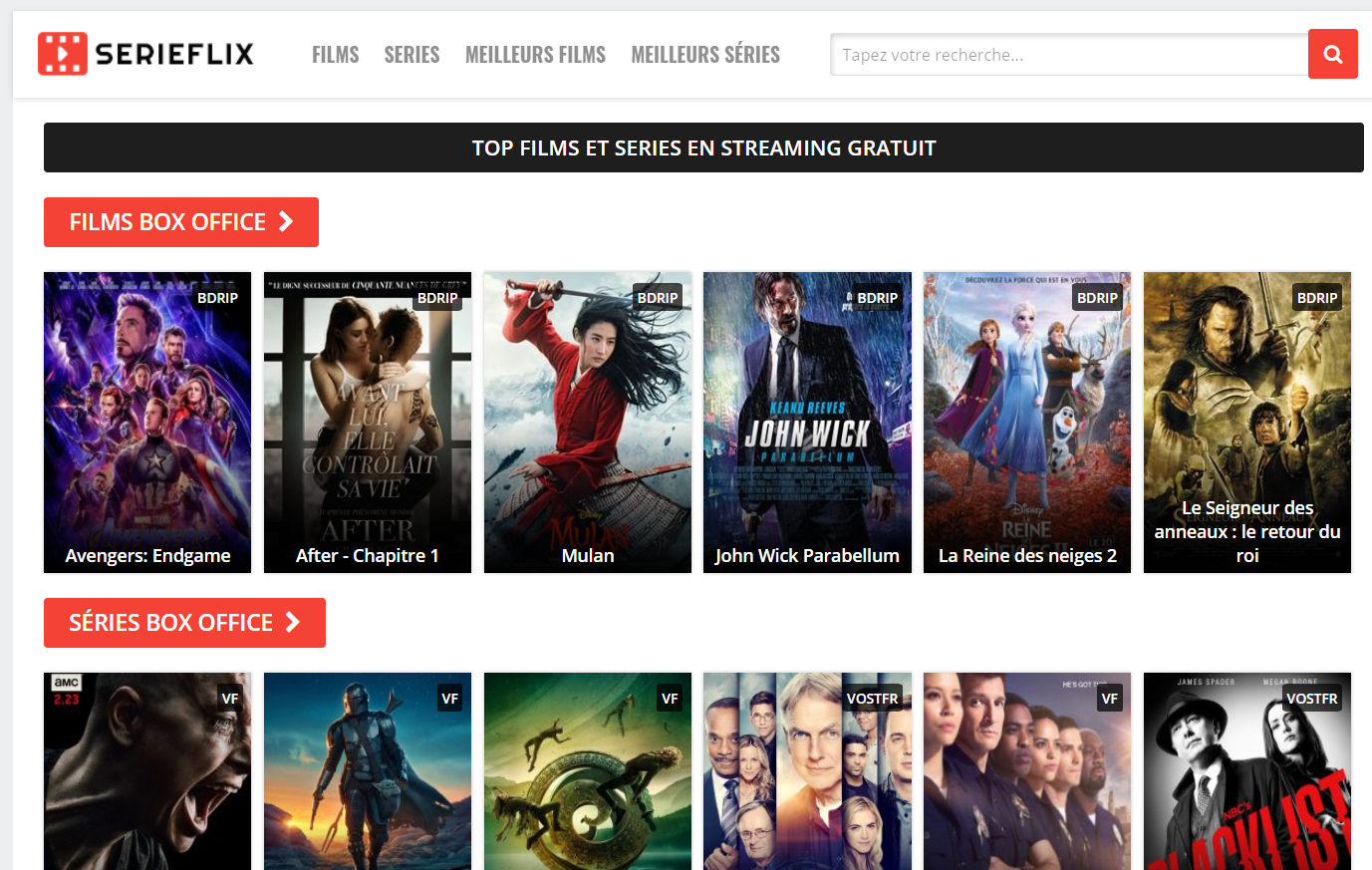Click the Serieflix logo
The width and height of the screenshot is (1372, 870).
pos(145,54)
